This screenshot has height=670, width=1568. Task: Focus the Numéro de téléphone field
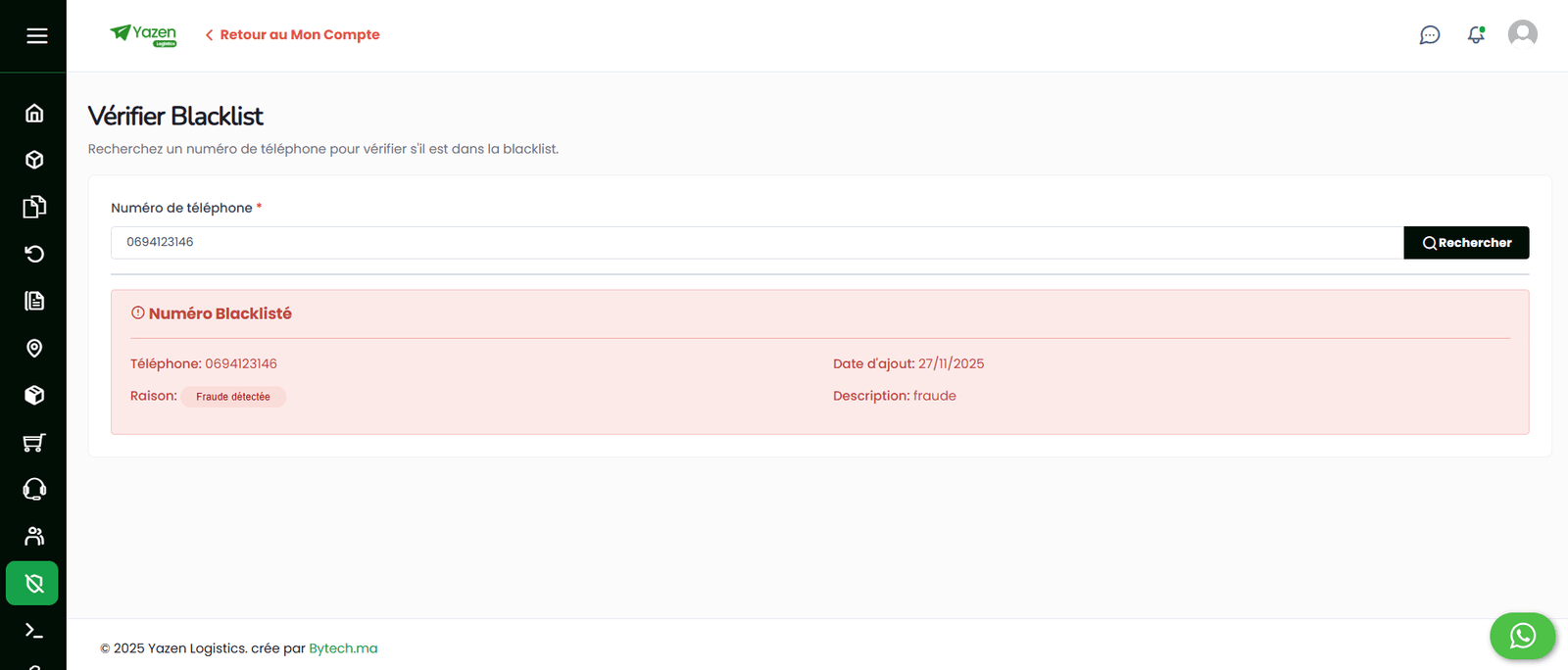click(756, 243)
